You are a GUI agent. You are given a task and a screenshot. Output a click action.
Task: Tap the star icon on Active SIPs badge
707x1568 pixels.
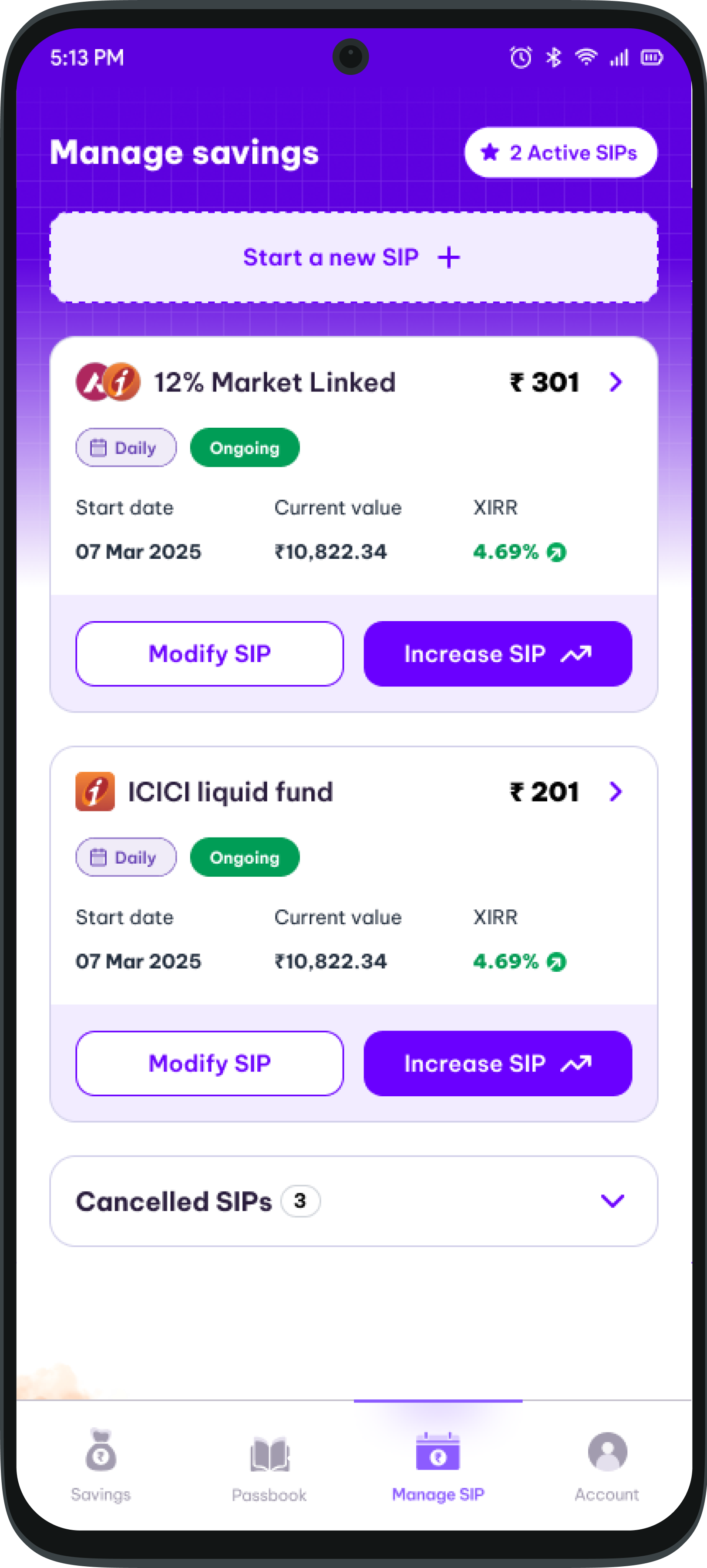click(x=490, y=153)
